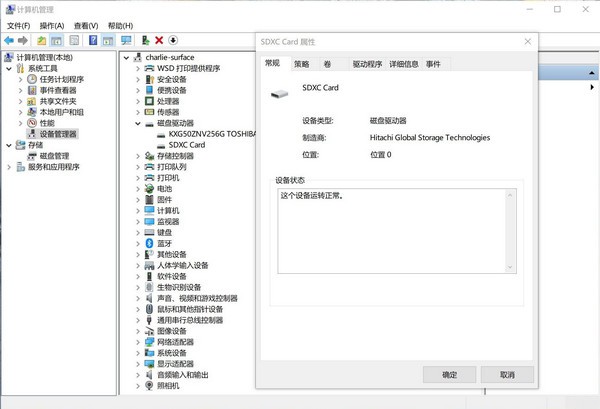The height and width of the screenshot is (409, 600).
Task: Select 事件查看器 in the left tree
Action: [x=58, y=90]
